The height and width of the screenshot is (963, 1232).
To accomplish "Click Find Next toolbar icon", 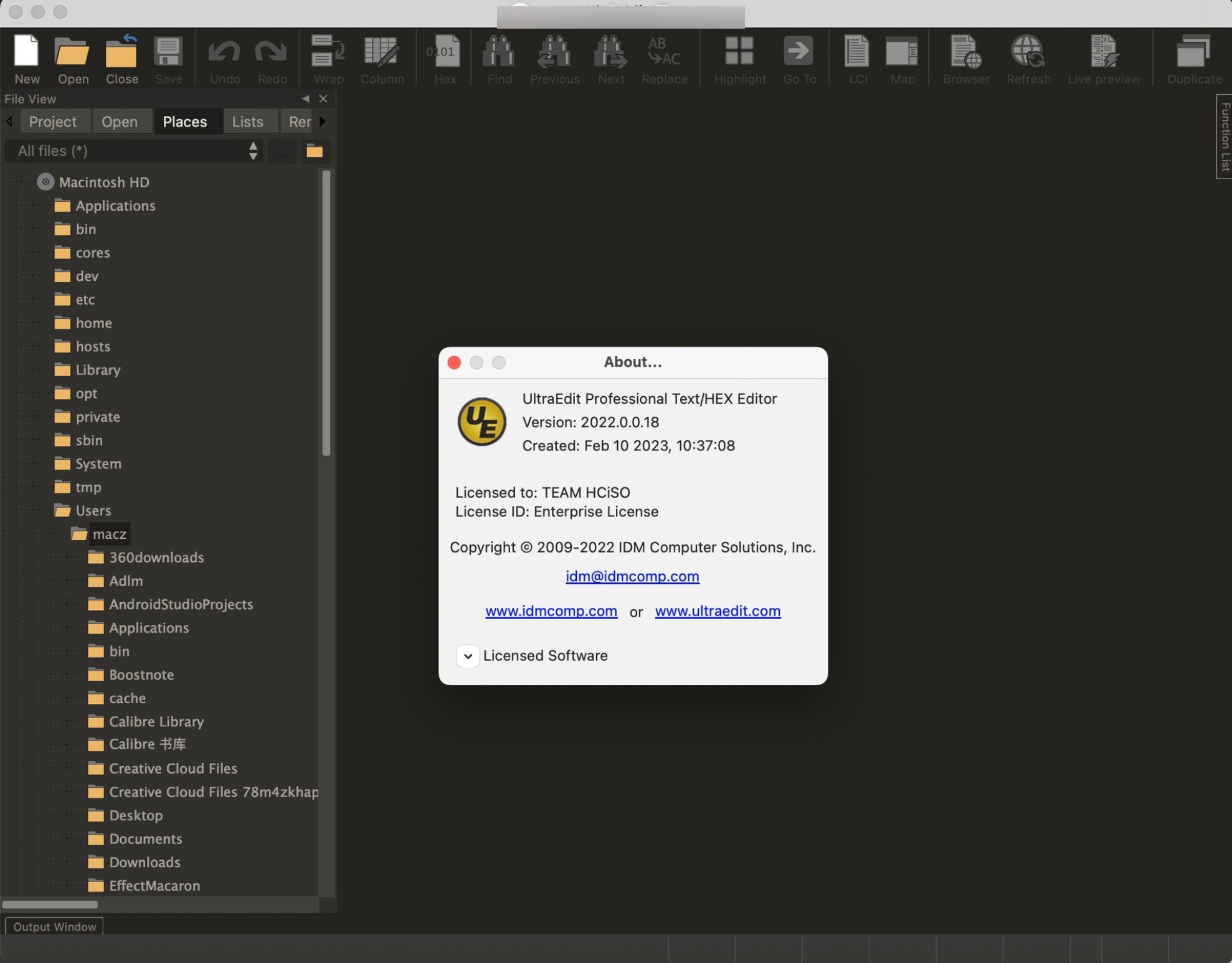I will tap(610, 59).
